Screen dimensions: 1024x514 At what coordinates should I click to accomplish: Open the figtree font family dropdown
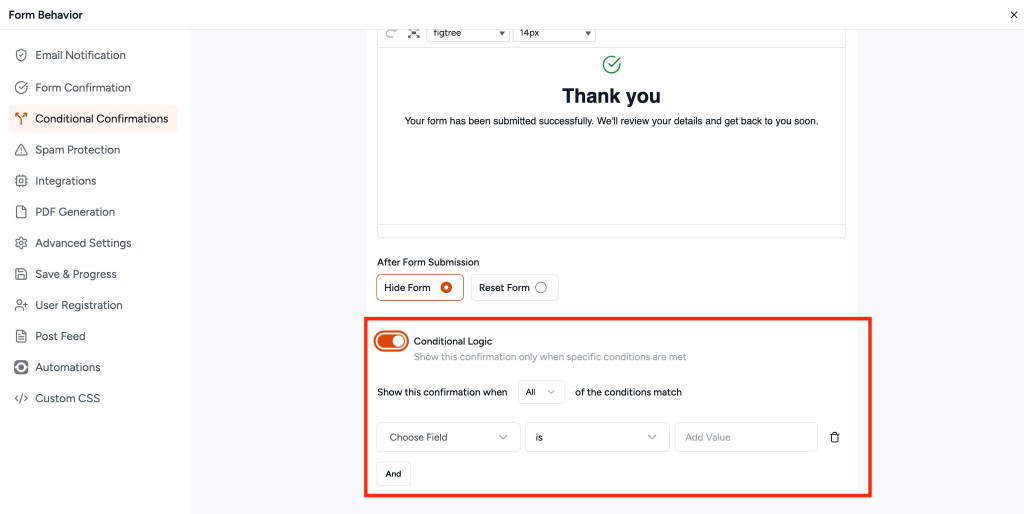[x=468, y=33]
